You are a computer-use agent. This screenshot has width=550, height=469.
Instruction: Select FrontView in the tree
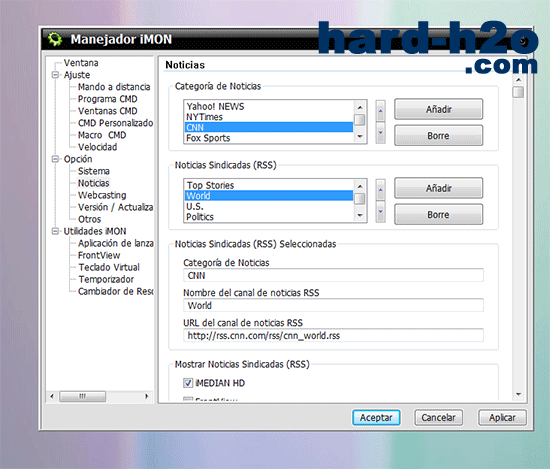pyautogui.click(x=99, y=255)
